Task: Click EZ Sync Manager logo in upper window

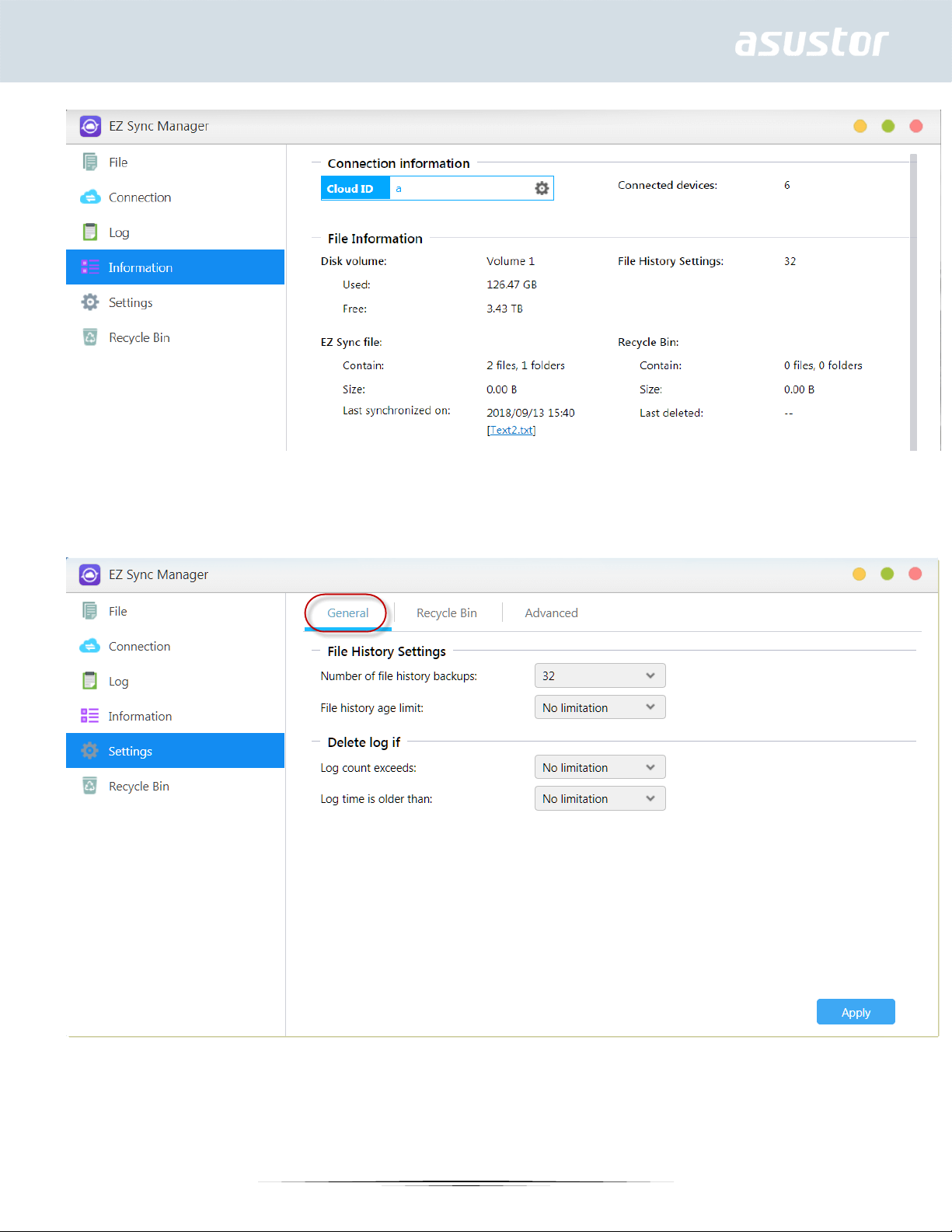Action: pos(90,126)
